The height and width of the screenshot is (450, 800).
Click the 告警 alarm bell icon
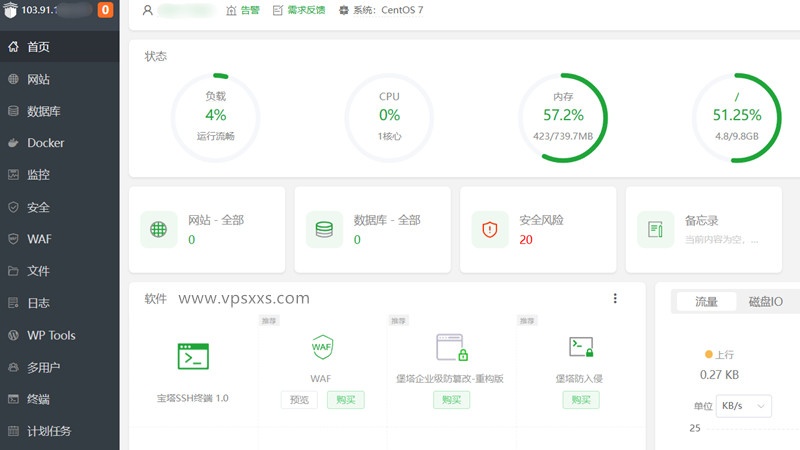tap(231, 10)
